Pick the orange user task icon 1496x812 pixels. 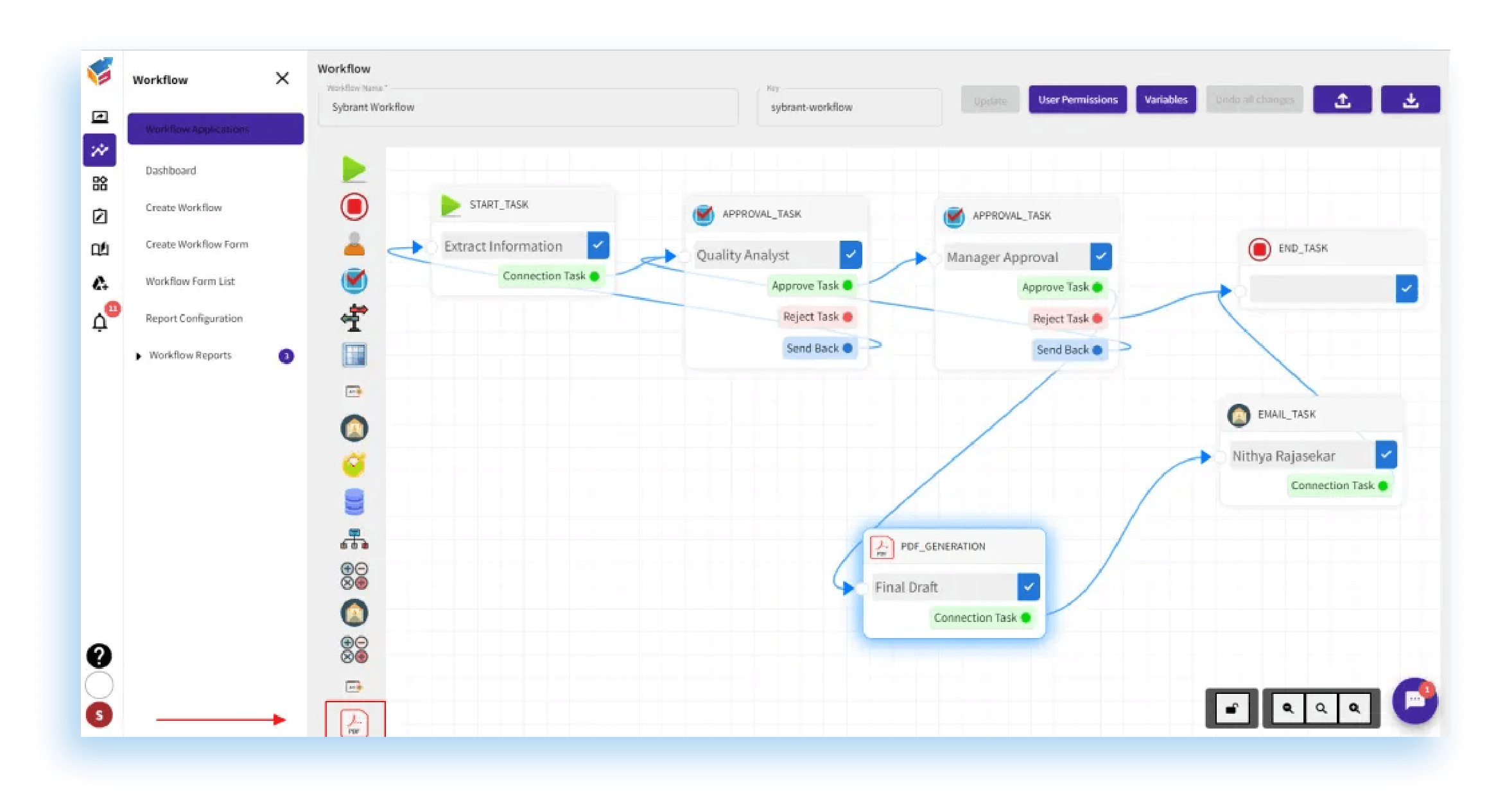pyautogui.click(x=354, y=244)
